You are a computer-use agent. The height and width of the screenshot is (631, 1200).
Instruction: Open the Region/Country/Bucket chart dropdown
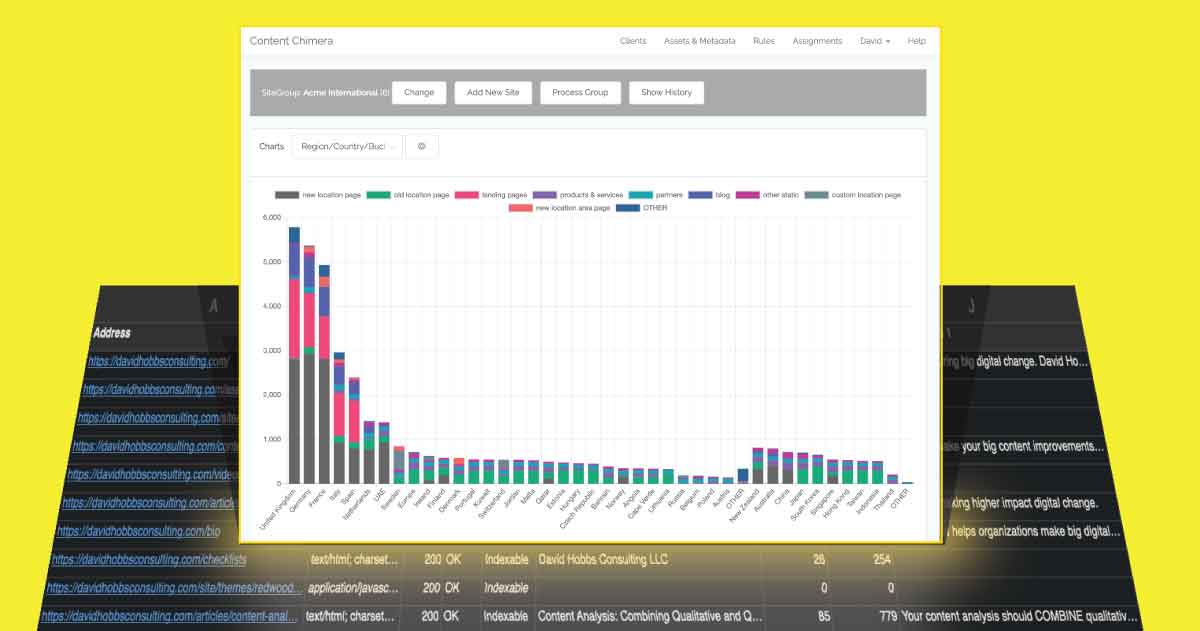pyautogui.click(x=346, y=146)
